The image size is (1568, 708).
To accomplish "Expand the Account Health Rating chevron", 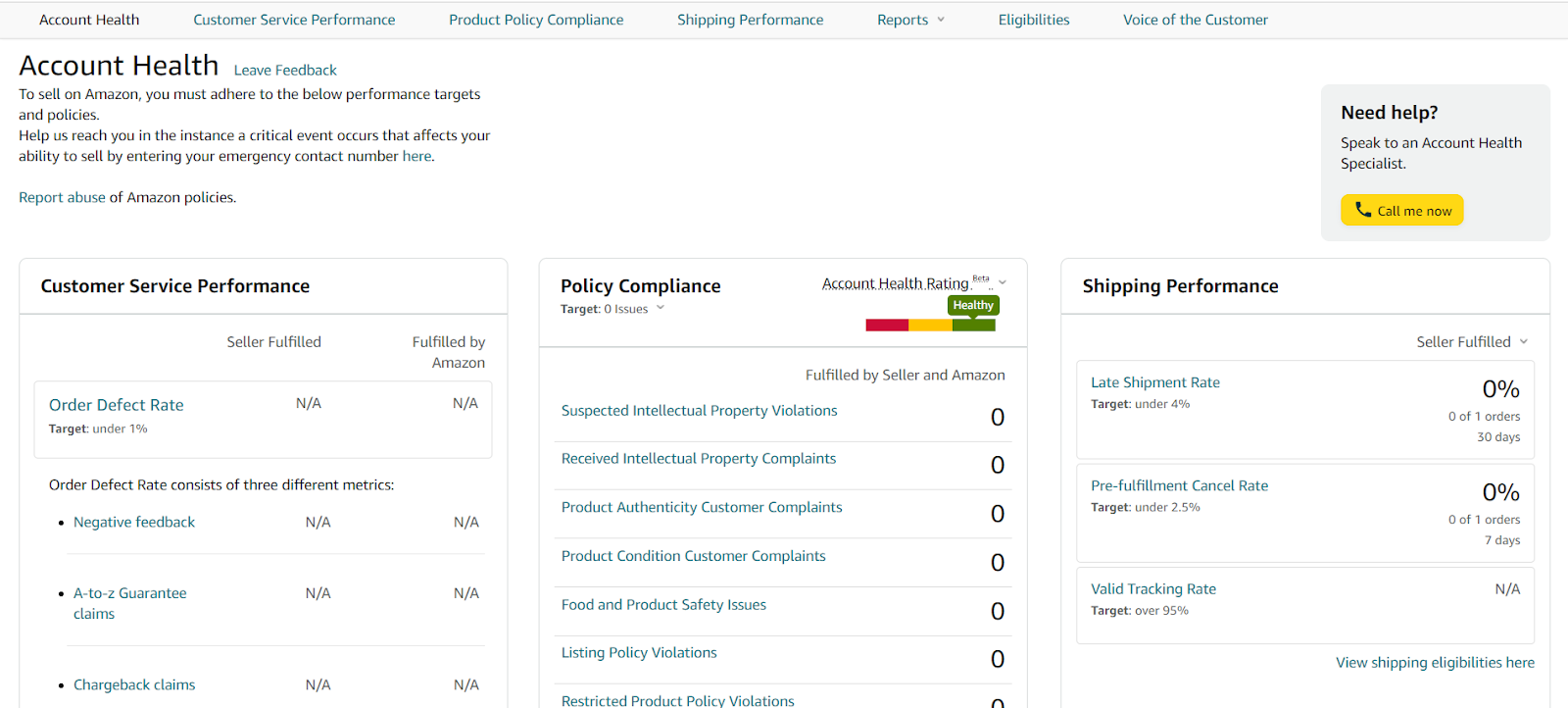I will click(1003, 283).
